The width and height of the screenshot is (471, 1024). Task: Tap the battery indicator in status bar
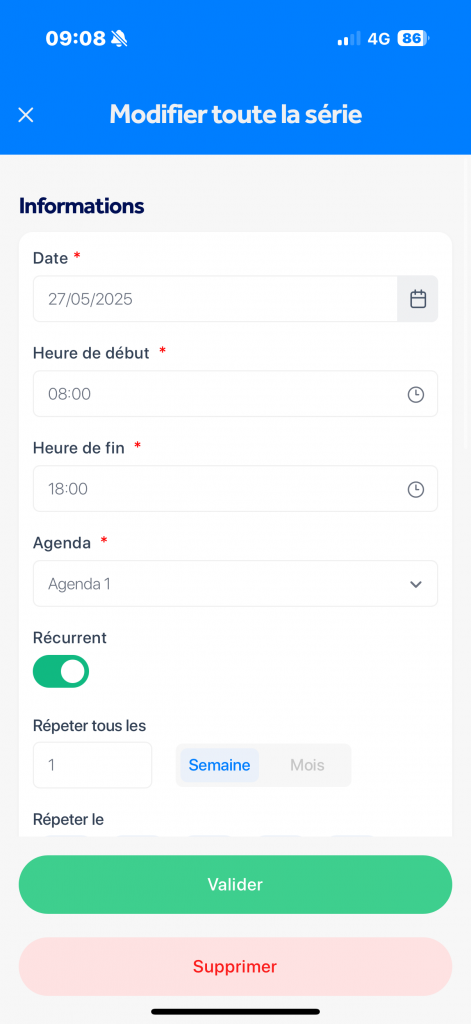point(413,39)
